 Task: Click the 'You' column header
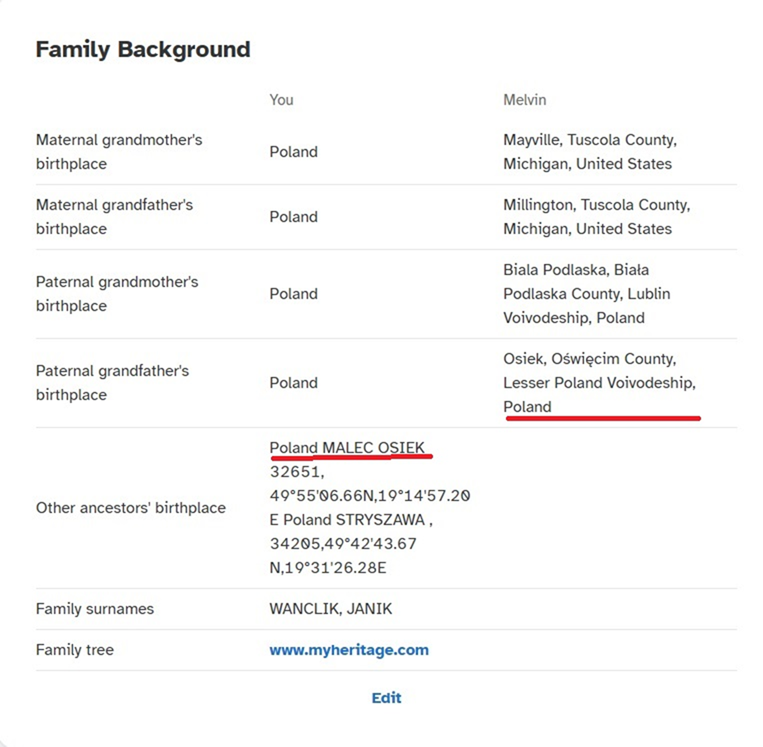click(281, 100)
